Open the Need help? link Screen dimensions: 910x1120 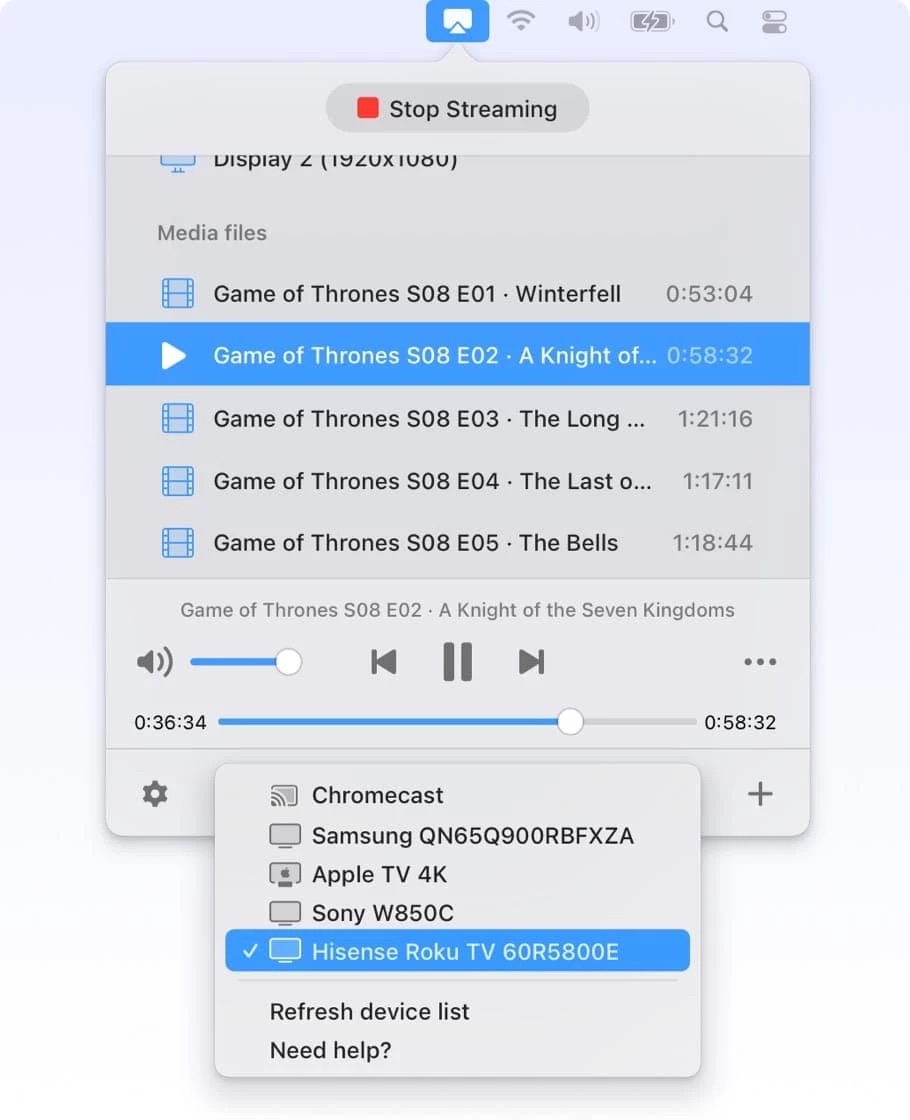(330, 1050)
